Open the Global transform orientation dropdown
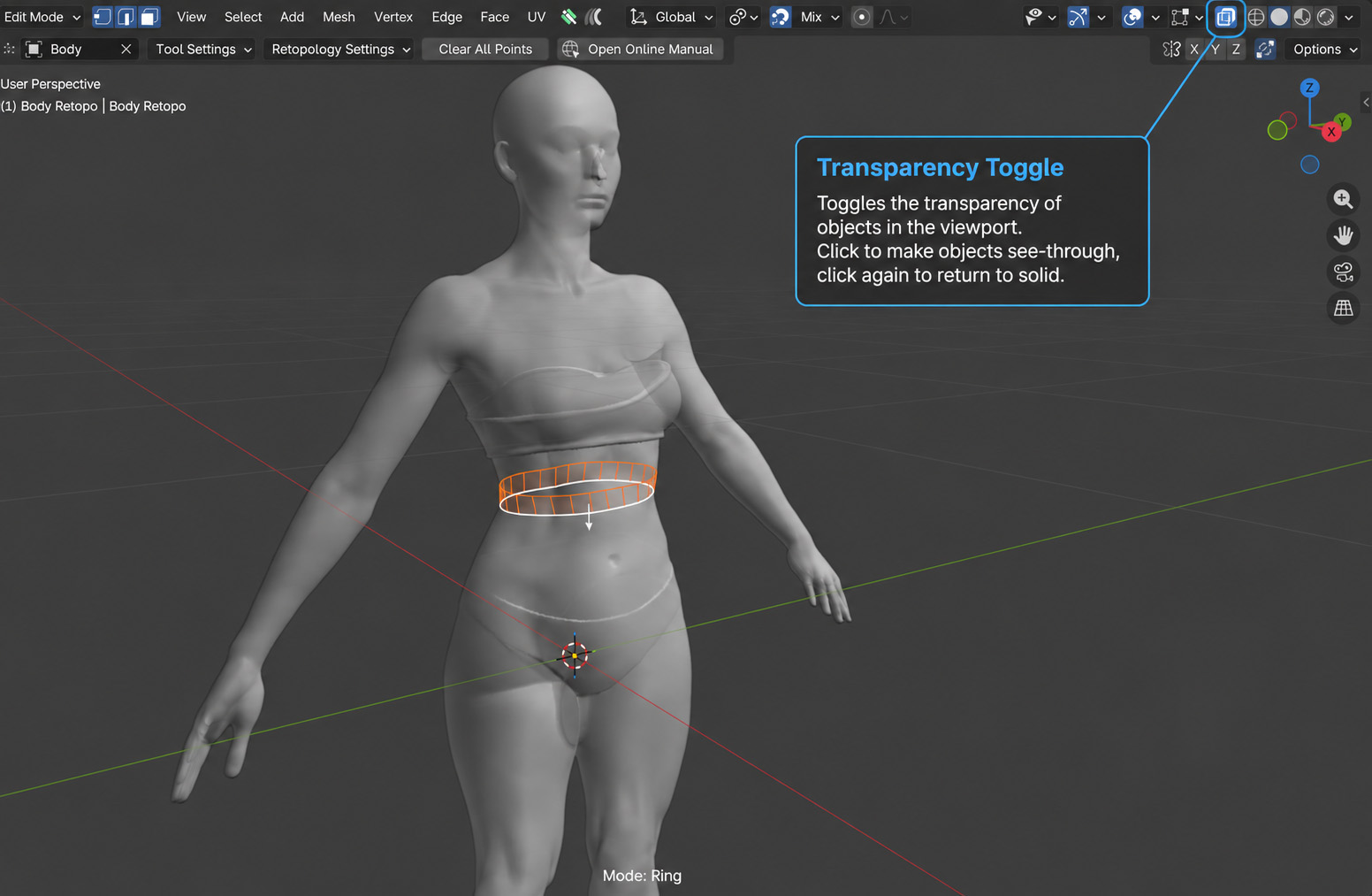The width and height of the screenshot is (1372, 896). point(672,17)
